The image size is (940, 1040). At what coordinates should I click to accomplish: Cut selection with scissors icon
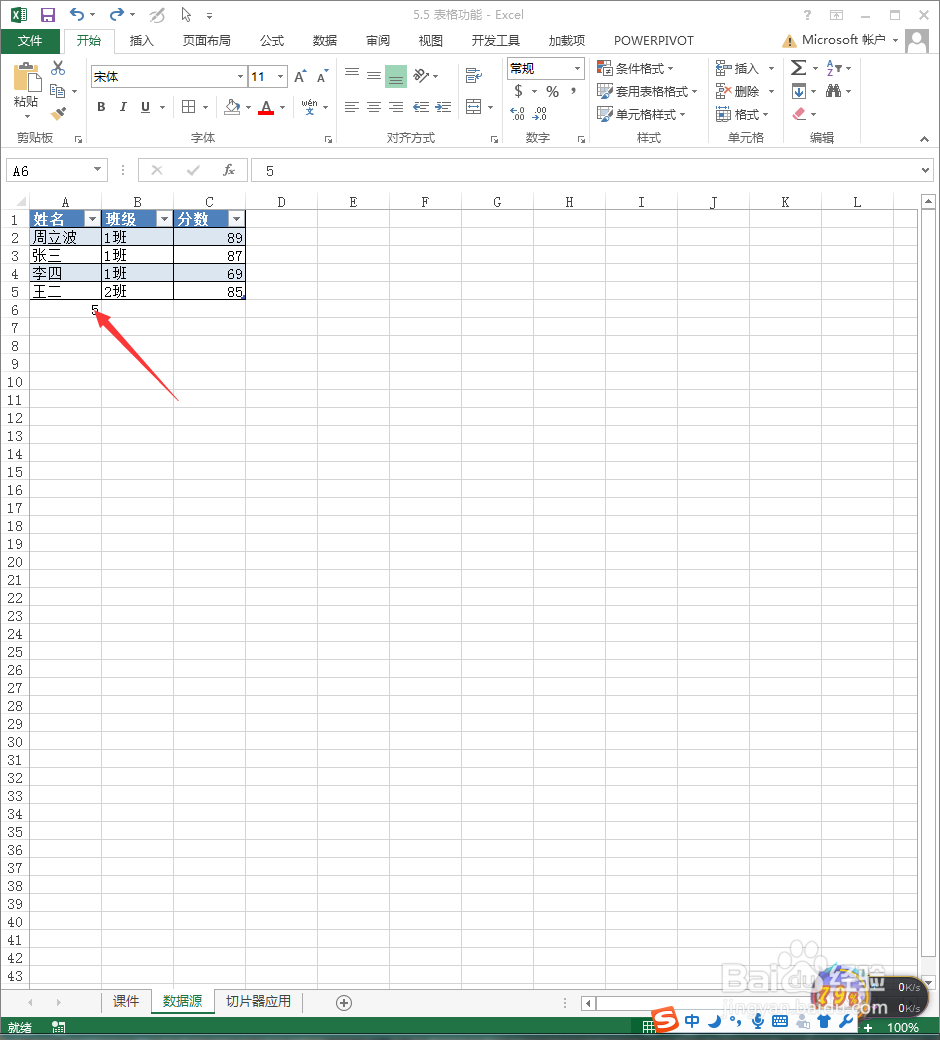pyautogui.click(x=58, y=68)
